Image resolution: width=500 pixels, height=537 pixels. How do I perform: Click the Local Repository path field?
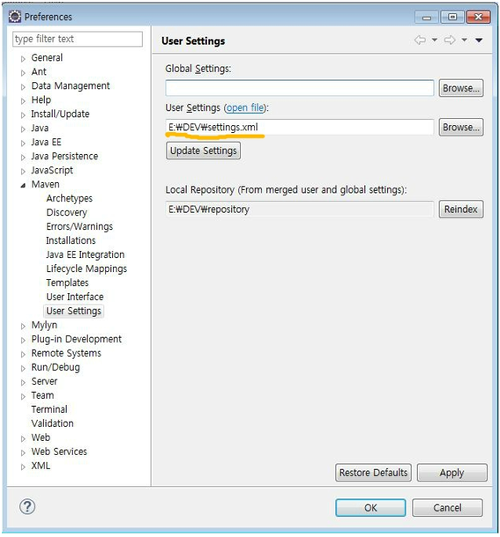coord(300,209)
